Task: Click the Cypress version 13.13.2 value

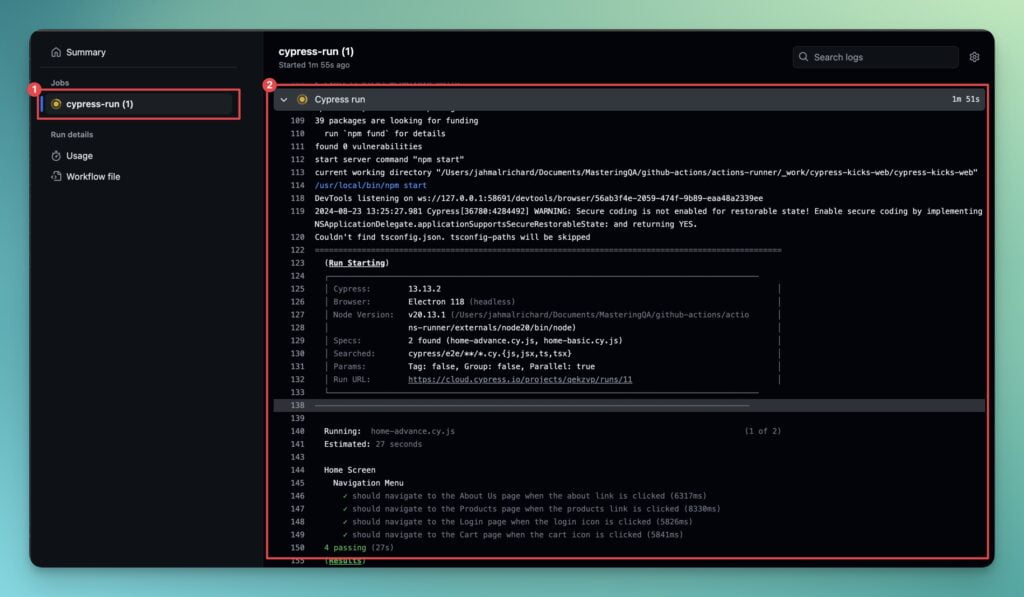Action: [424, 289]
